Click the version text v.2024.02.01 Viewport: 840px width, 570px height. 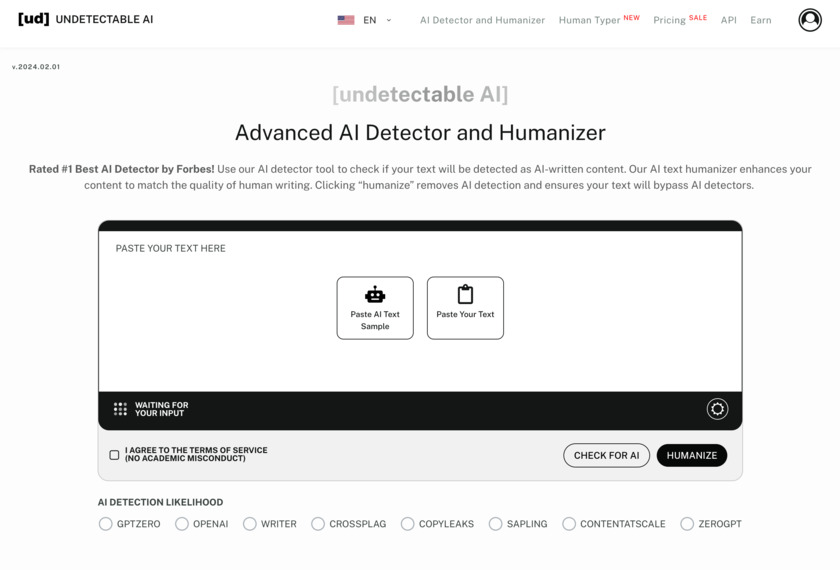click(x=36, y=67)
